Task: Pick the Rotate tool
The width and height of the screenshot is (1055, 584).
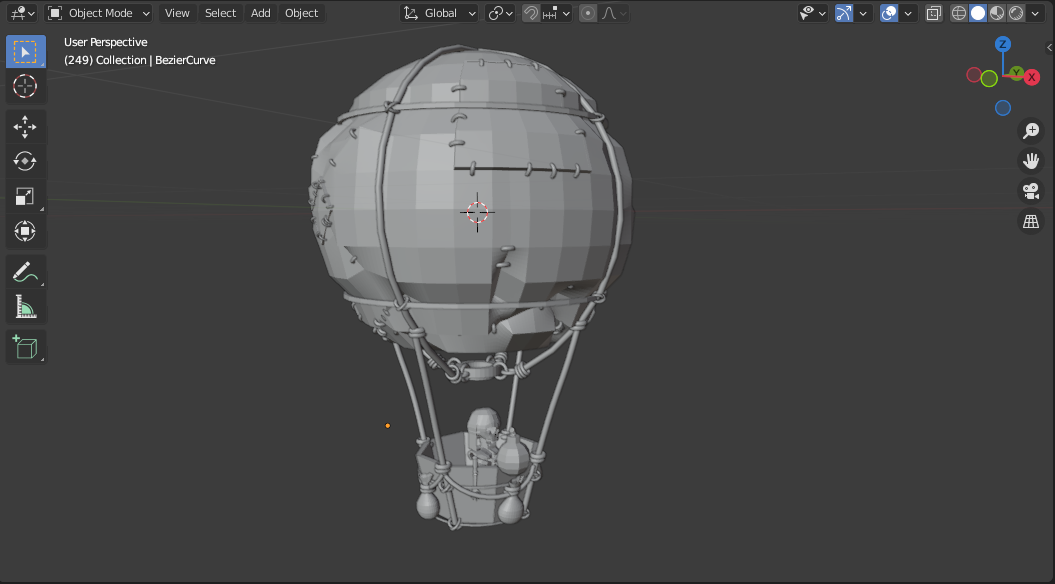Action: [26, 161]
